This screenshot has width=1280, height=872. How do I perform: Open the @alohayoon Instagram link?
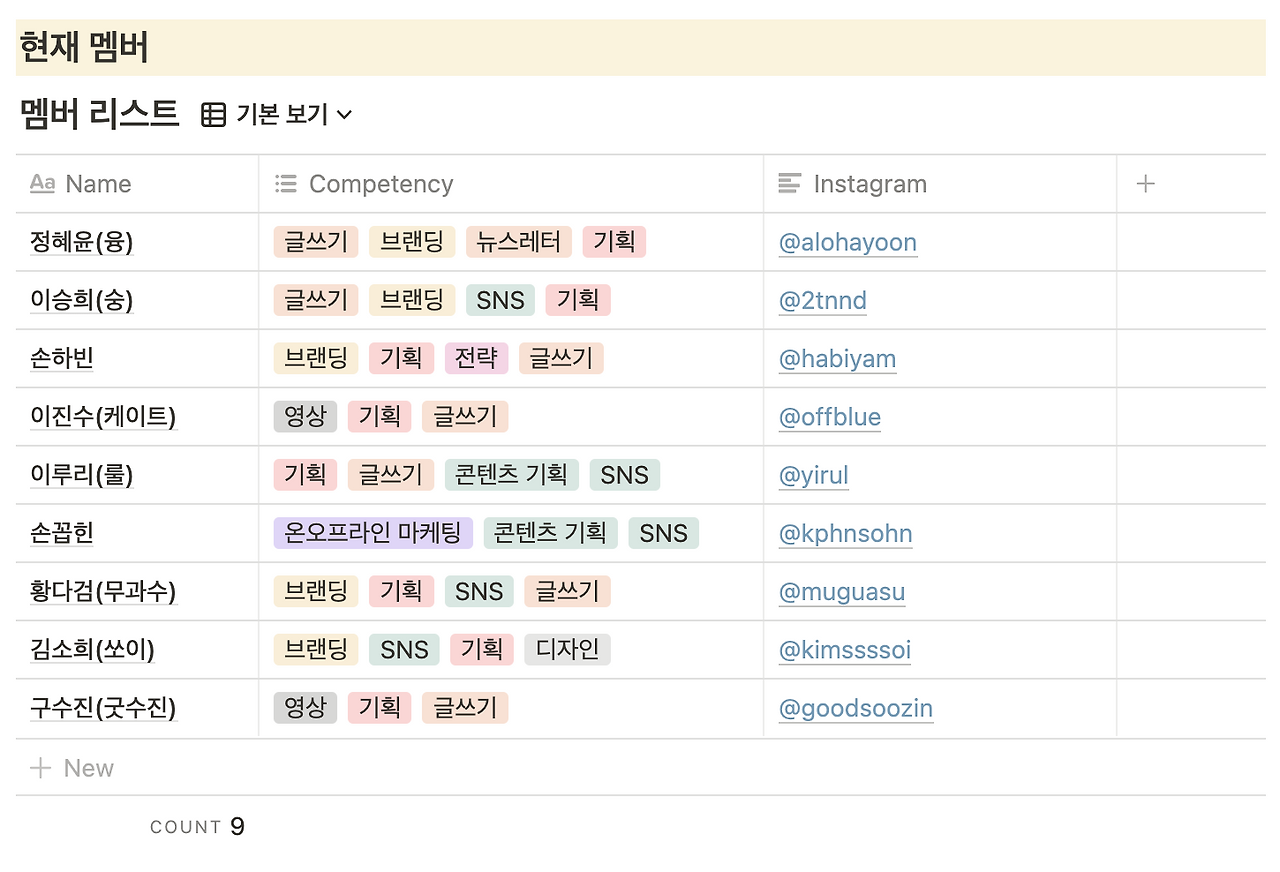(x=848, y=243)
